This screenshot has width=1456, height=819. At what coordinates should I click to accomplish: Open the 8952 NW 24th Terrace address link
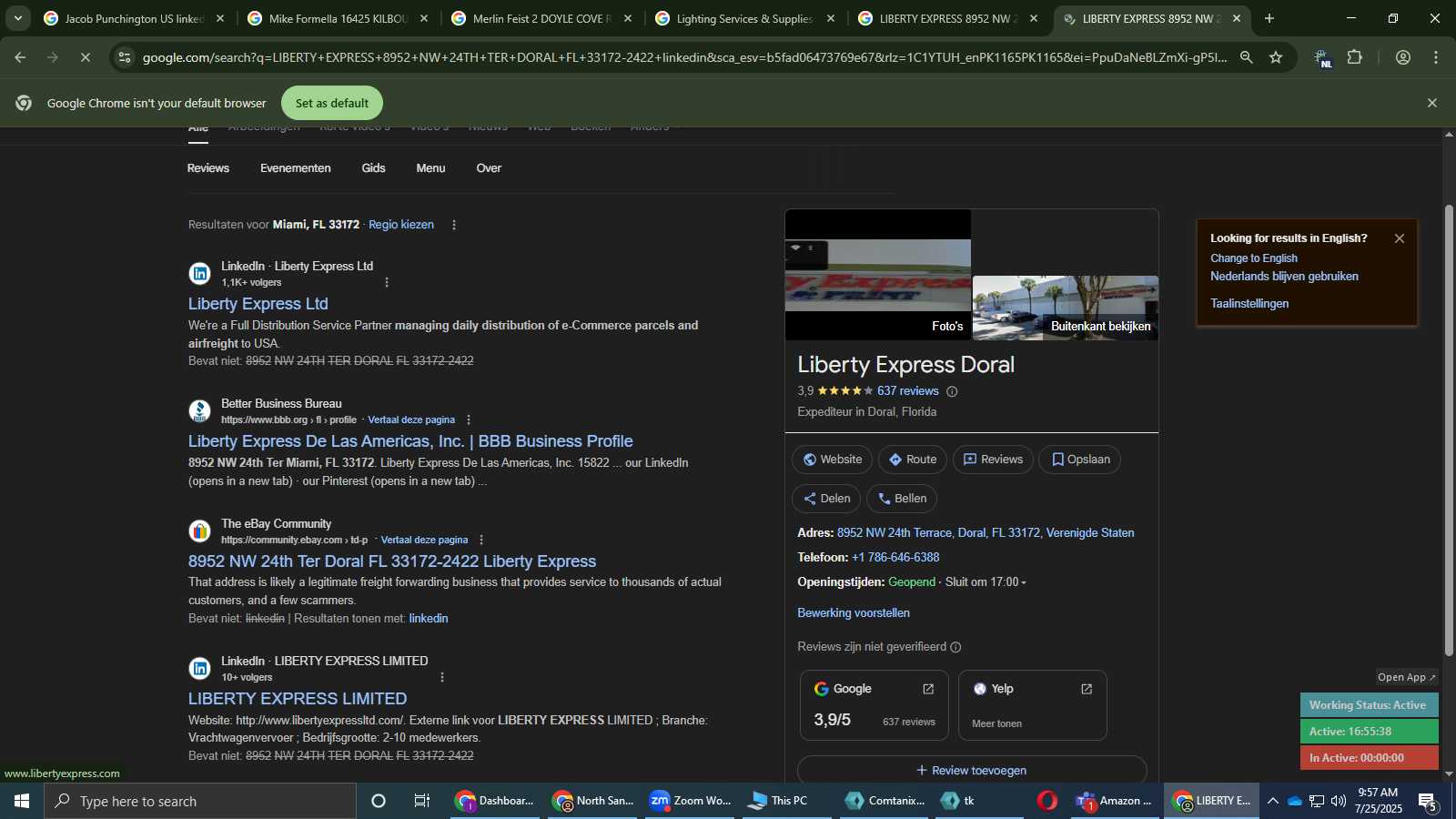(986, 533)
